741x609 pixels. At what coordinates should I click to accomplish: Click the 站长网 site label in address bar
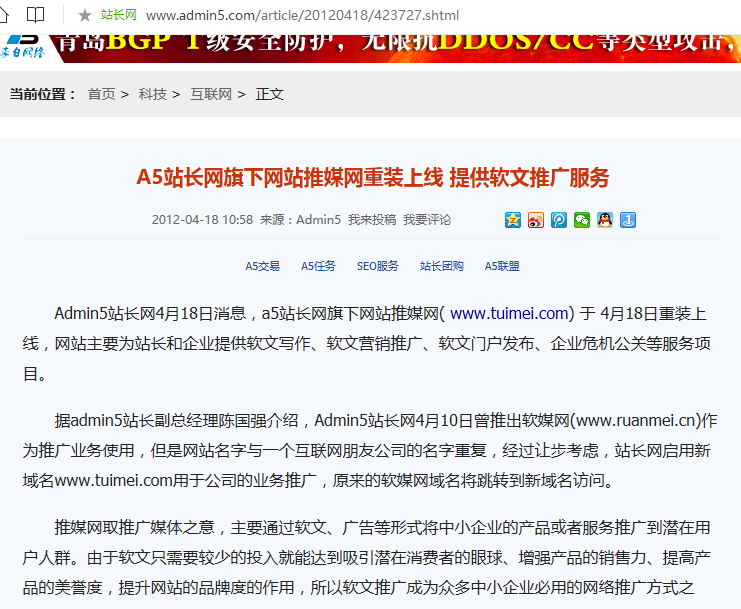click(x=119, y=15)
